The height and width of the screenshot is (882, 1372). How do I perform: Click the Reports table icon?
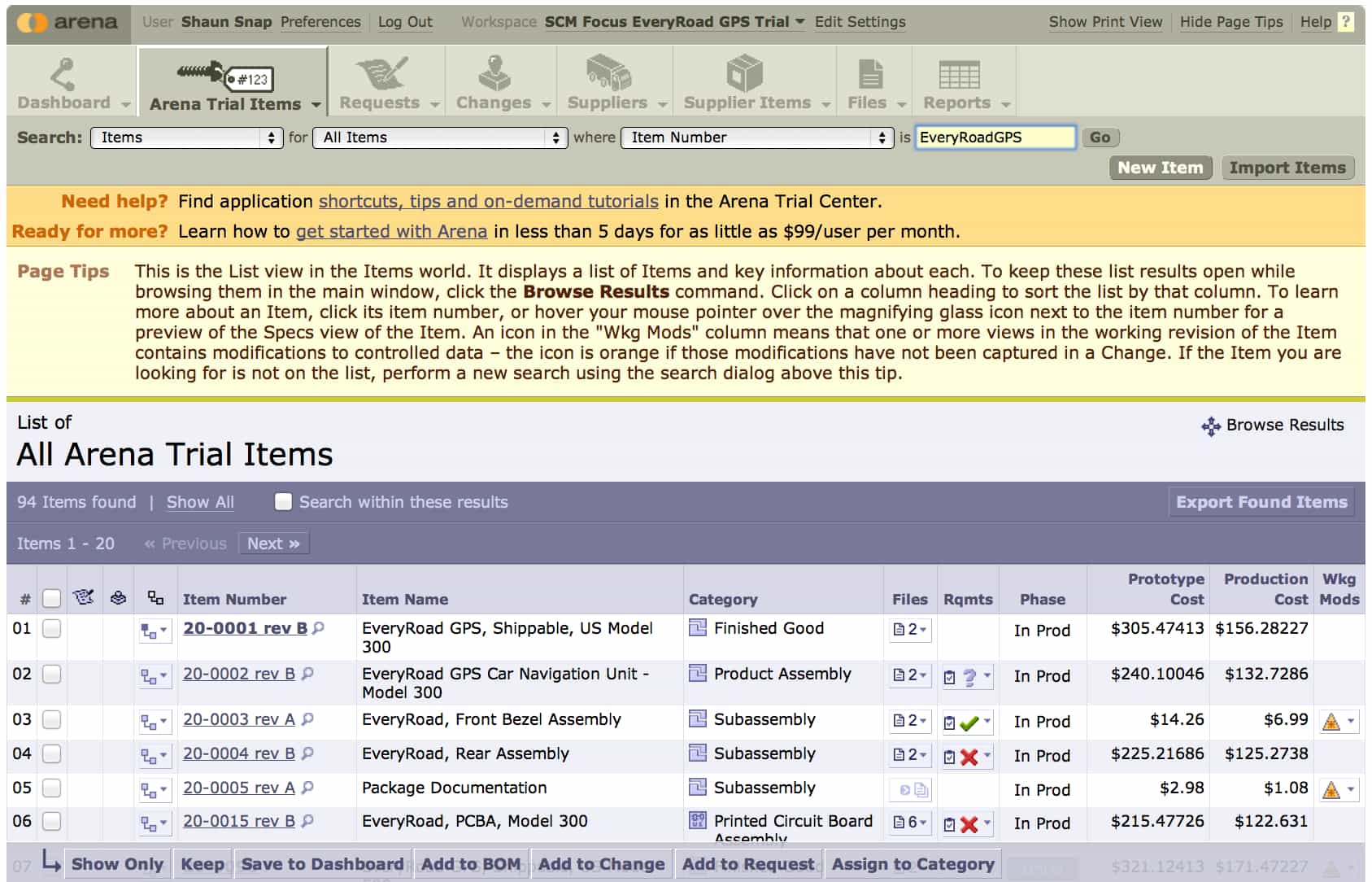959,75
